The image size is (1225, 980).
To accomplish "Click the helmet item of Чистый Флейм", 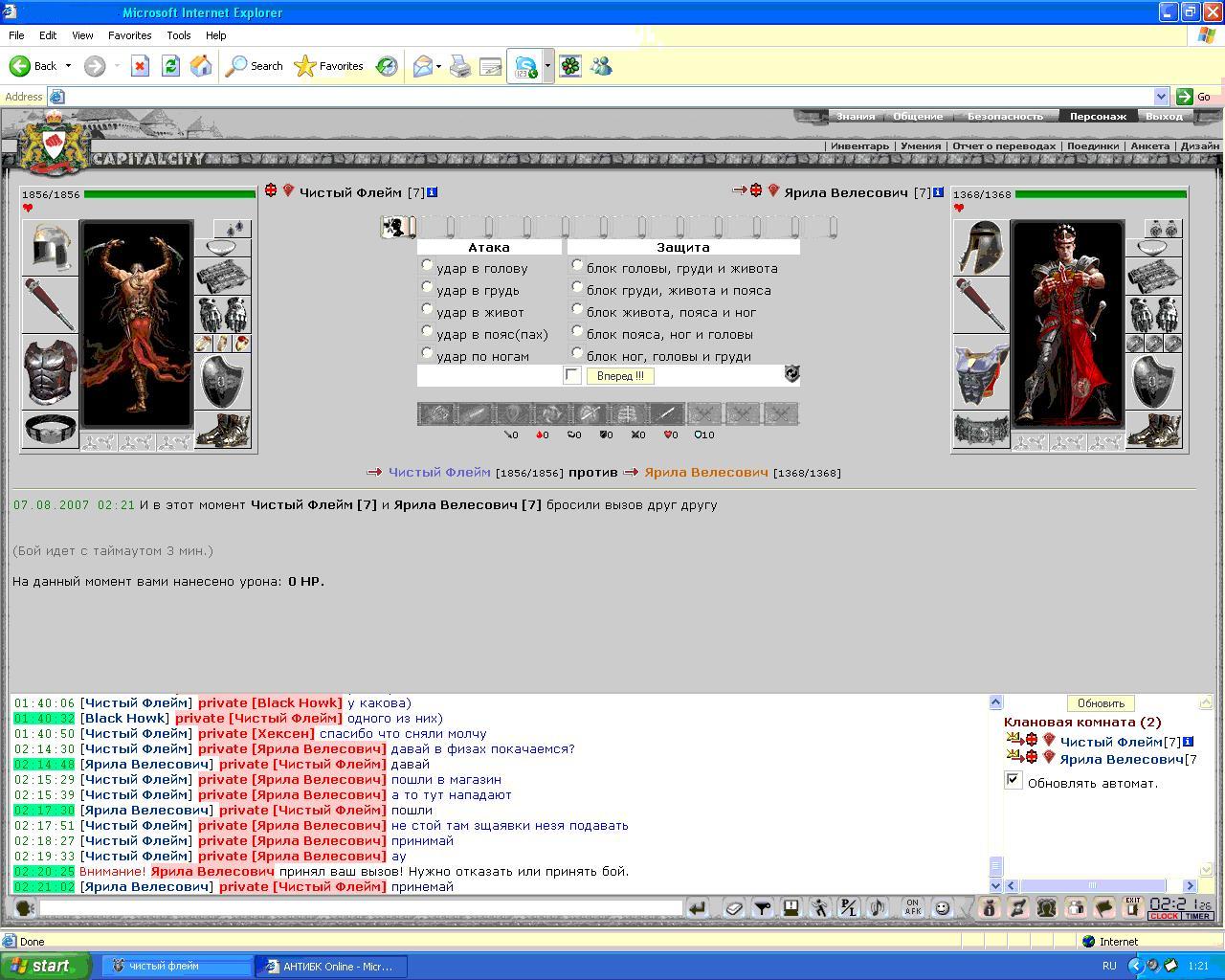I will pos(50,248).
